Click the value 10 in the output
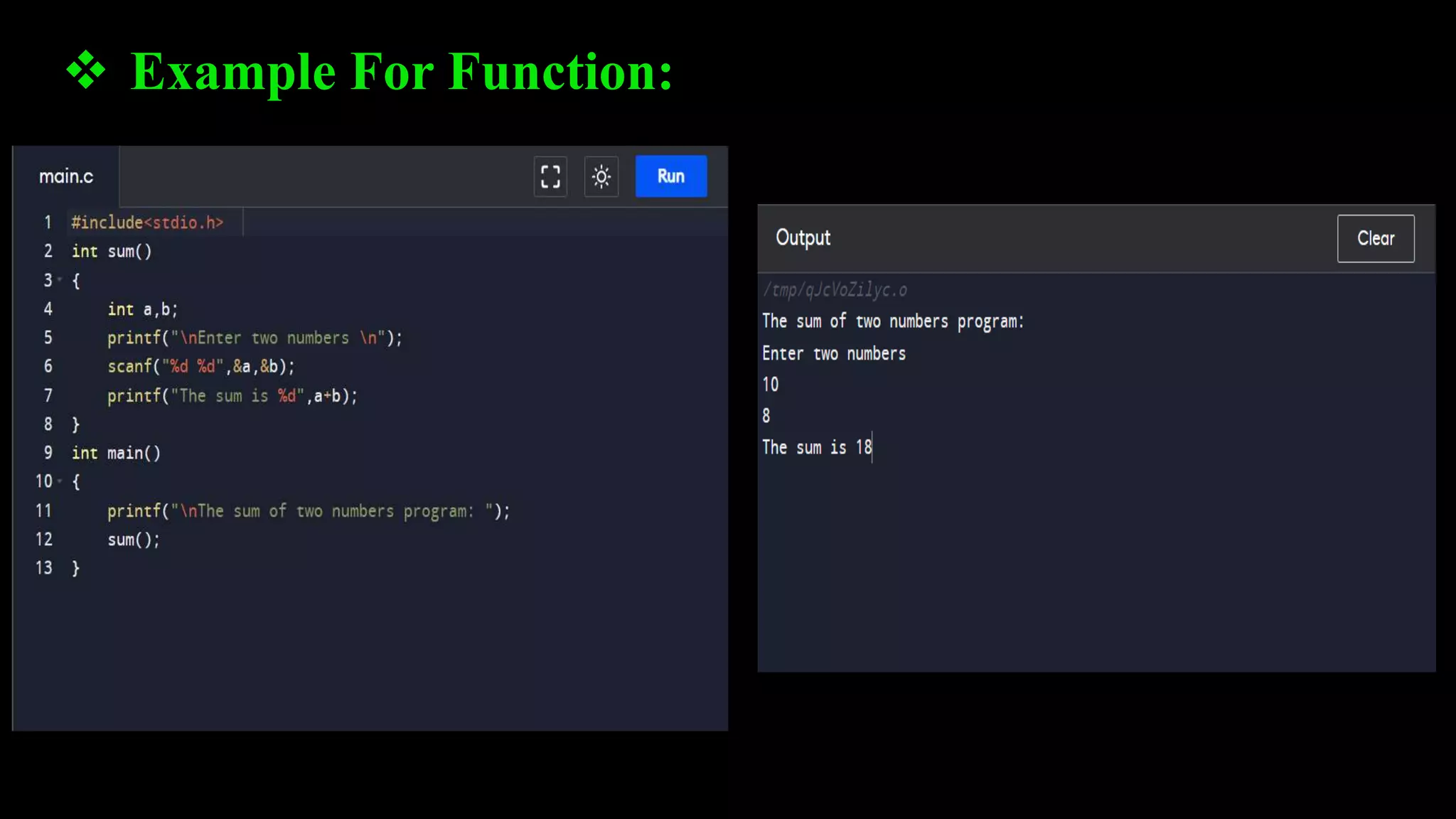The width and height of the screenshot is (1456, 819). pyautogui.click(x=771, y=385)
